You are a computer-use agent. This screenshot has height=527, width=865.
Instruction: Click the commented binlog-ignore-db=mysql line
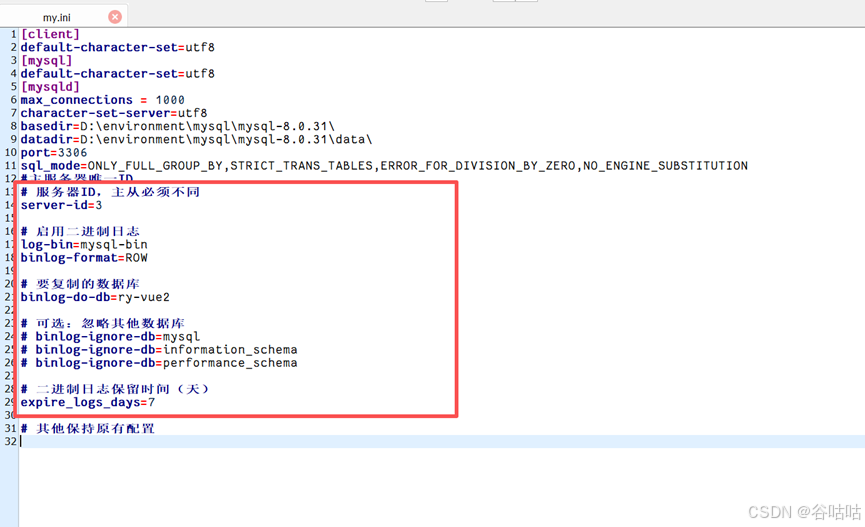[110, 337]
